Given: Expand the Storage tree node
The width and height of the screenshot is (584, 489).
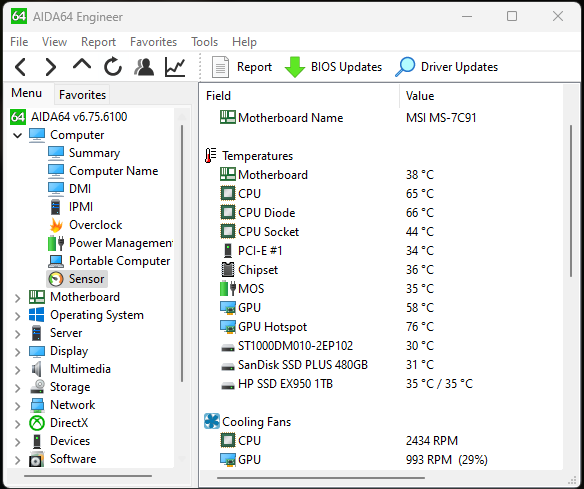Looking at the screenshot, I should 17,388.
